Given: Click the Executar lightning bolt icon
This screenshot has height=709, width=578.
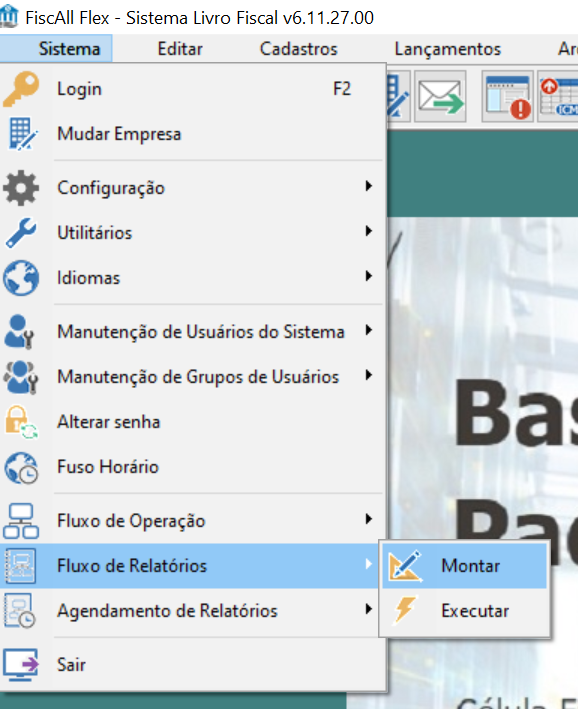Looking at the screenshot, I should [405, 610].
